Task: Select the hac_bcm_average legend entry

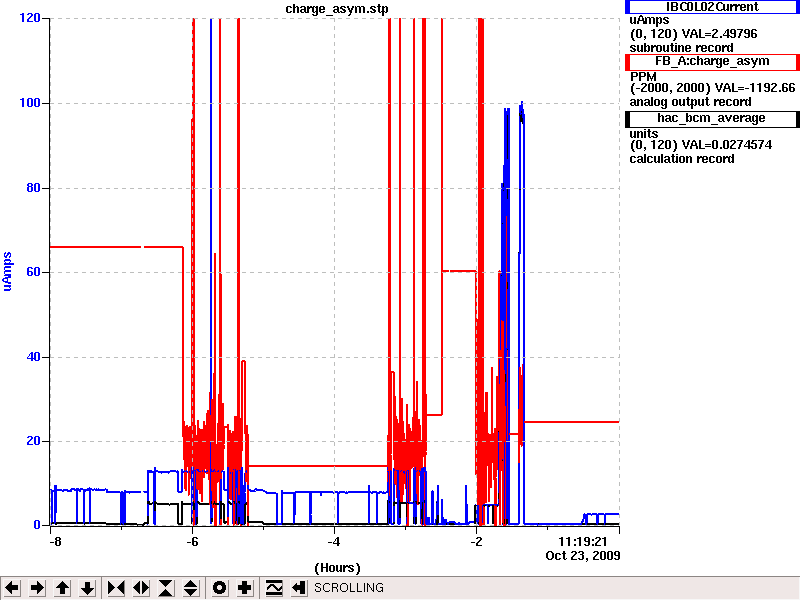Action: pos(712,118)
